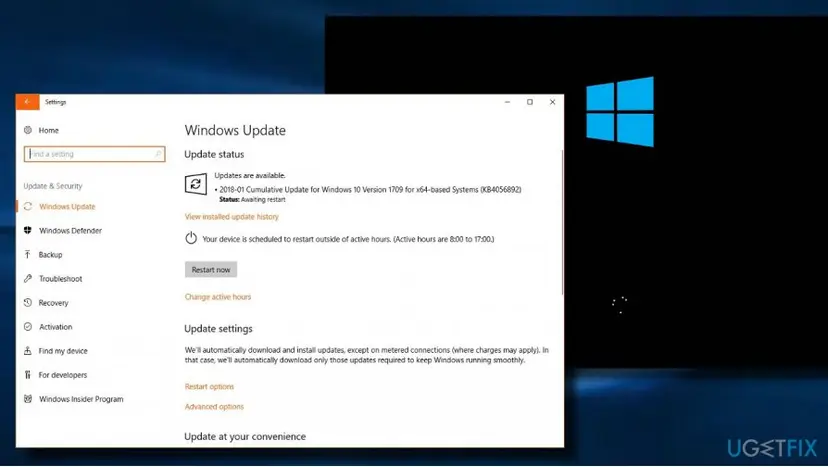Click the Restart now button
Image resolution: width=828 pixels, height=467 pixels.
tap(211, 269)
